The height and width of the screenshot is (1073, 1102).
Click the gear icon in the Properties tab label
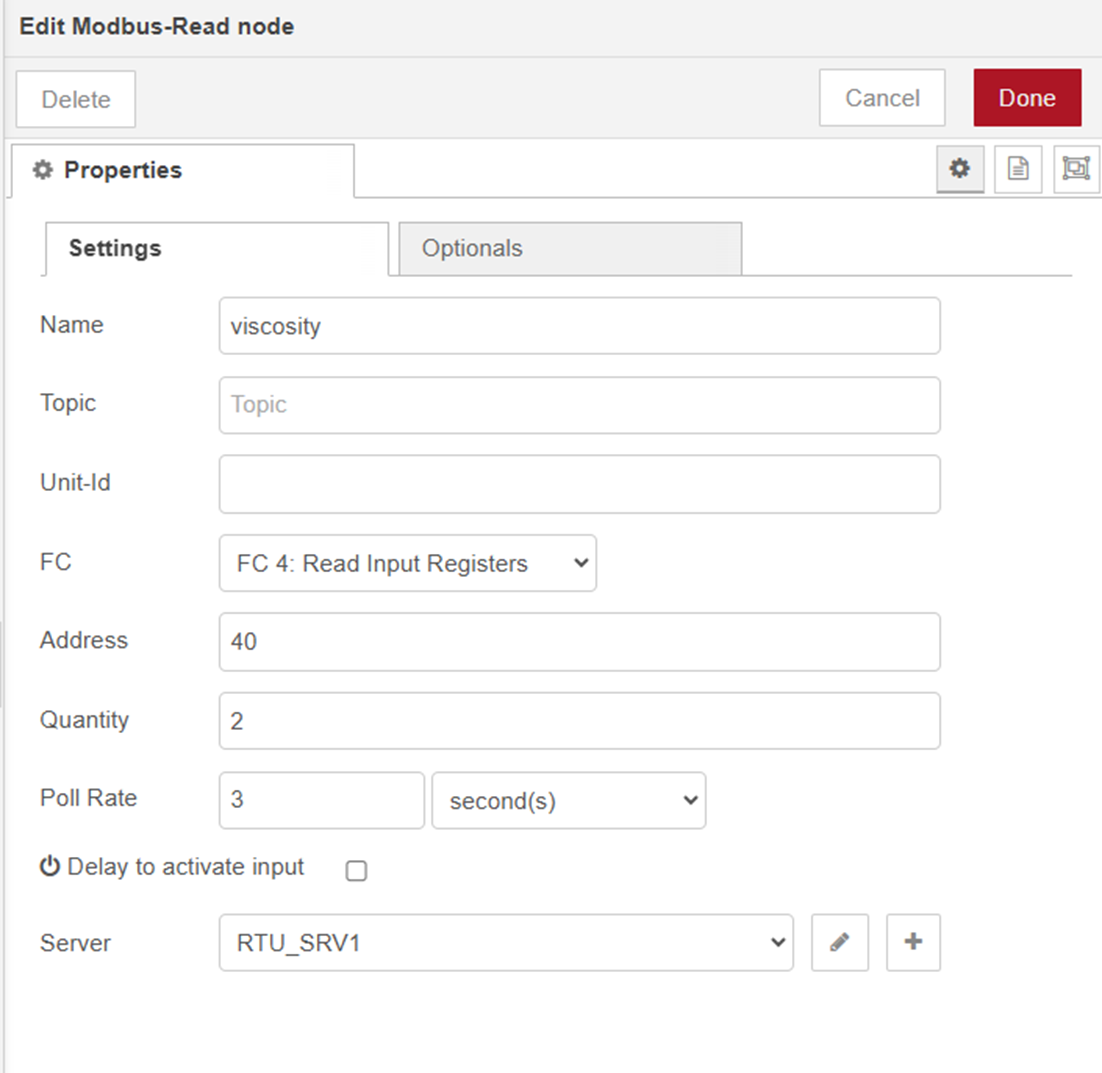(42, 170)
